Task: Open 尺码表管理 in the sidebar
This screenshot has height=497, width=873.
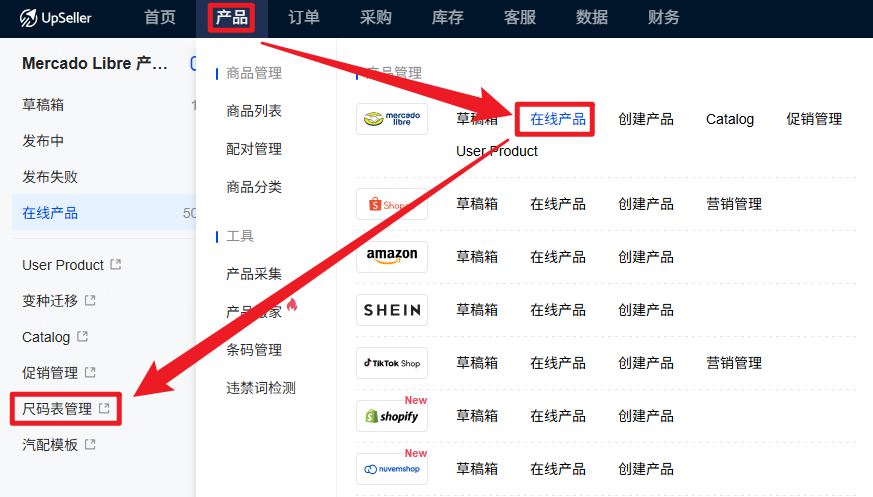Action: coord(57,409)
